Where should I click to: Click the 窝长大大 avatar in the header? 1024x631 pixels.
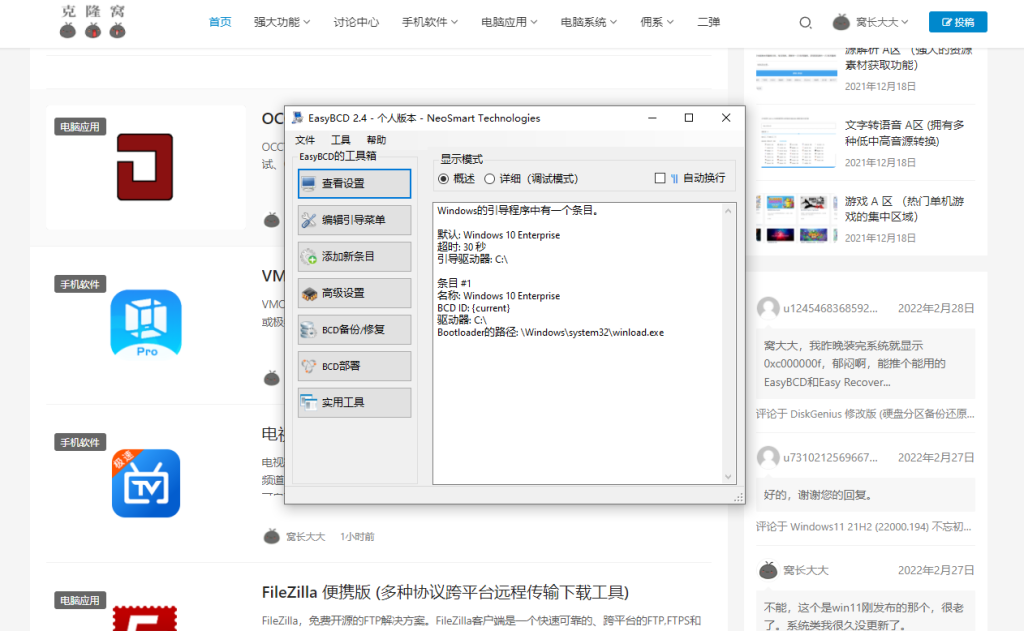[x=841, y=22]
